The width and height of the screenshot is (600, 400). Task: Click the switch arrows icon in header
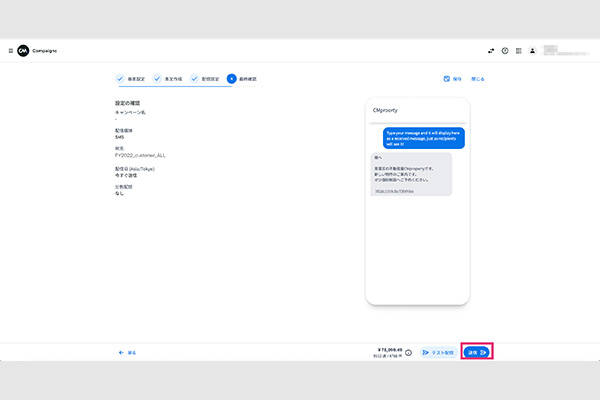pos(490,51)
